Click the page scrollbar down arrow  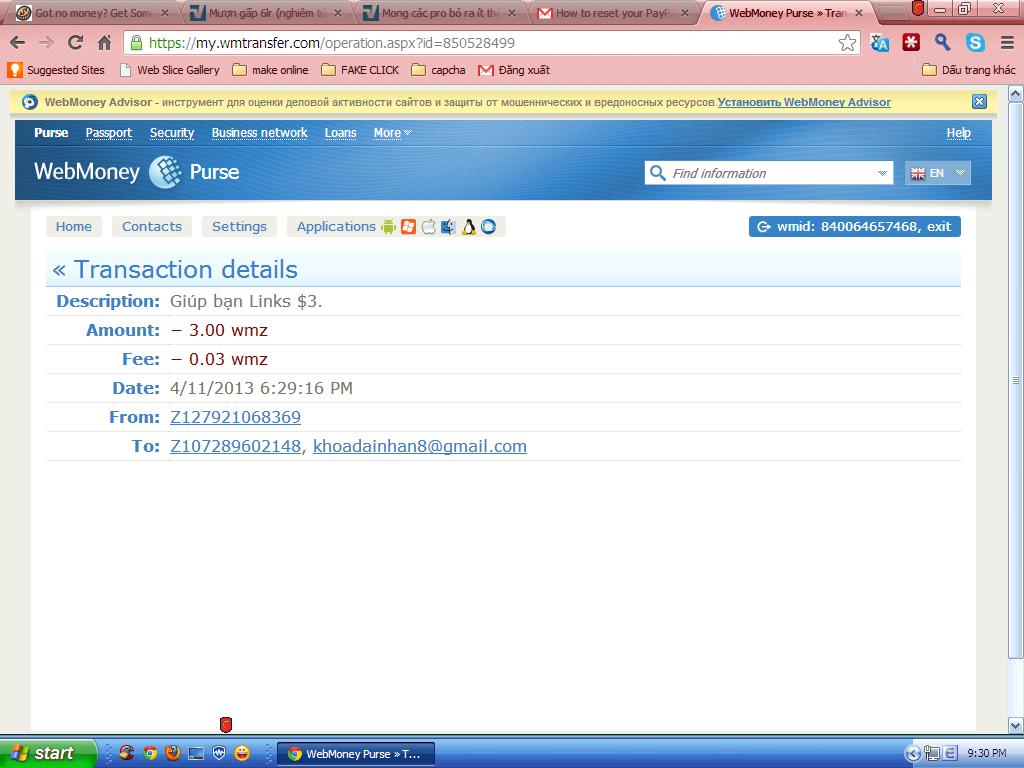pyautogui.click(x=1016, y=725)
